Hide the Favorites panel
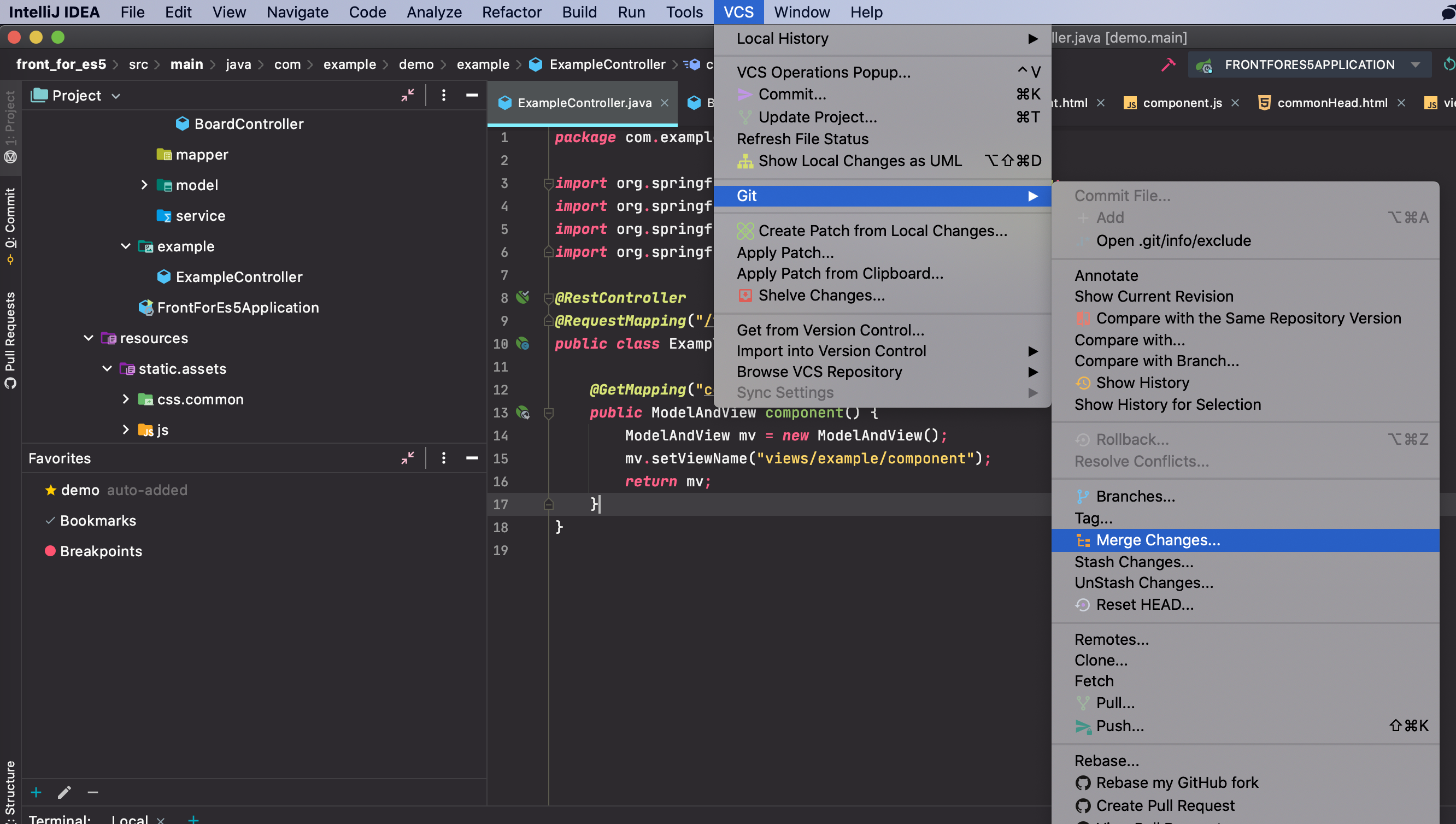 pos(472,458)
